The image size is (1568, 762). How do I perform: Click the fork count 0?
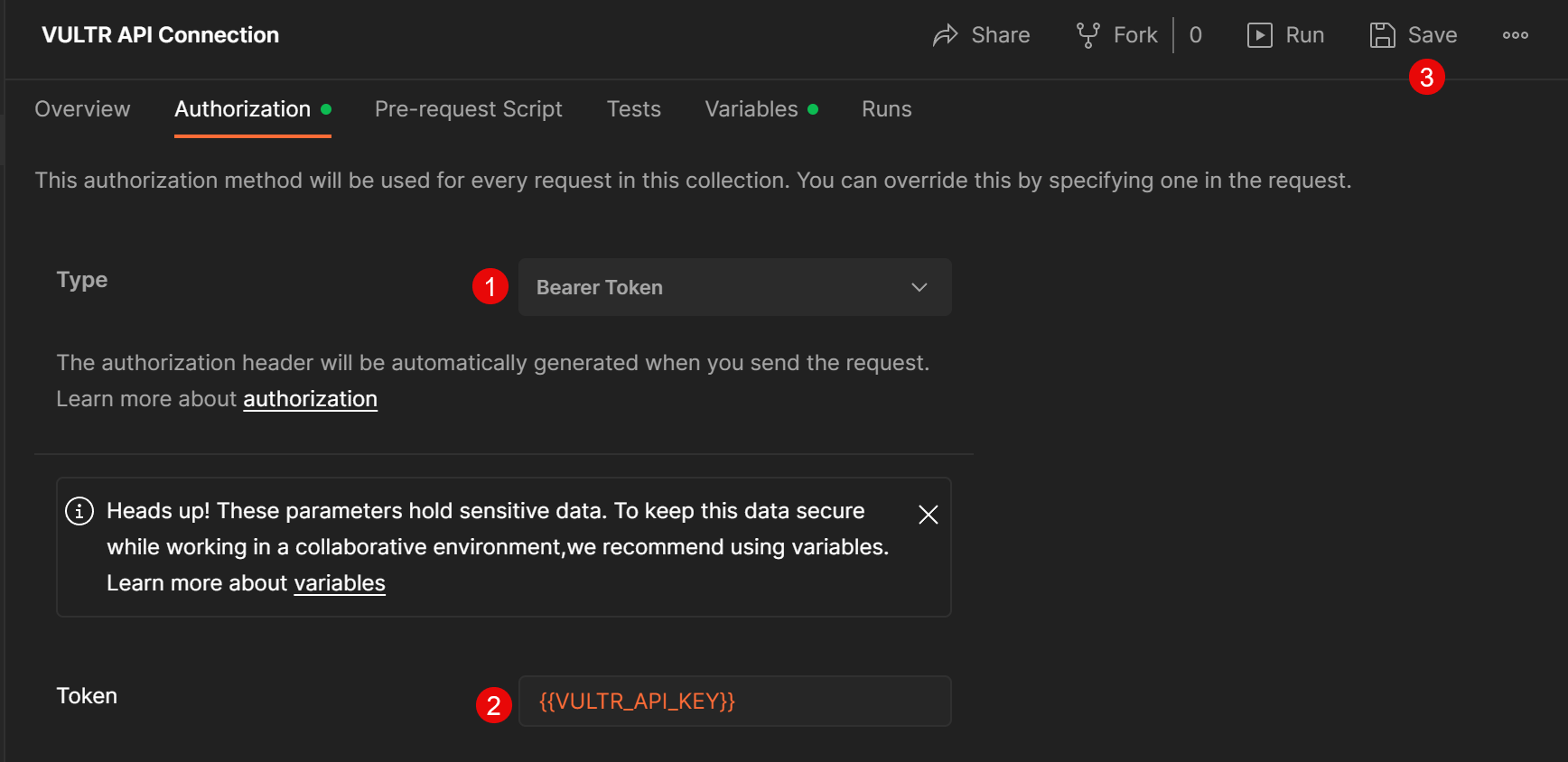pyautogui.click(x=1195, y=35)
